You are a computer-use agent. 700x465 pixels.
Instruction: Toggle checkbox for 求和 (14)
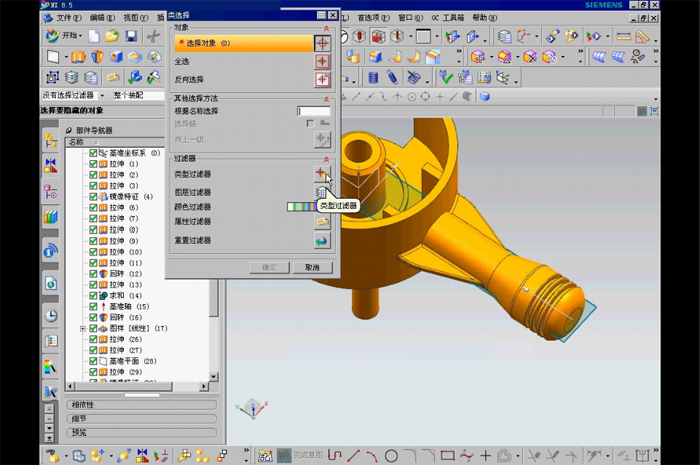pyautogui.click(x=94, y=296)
